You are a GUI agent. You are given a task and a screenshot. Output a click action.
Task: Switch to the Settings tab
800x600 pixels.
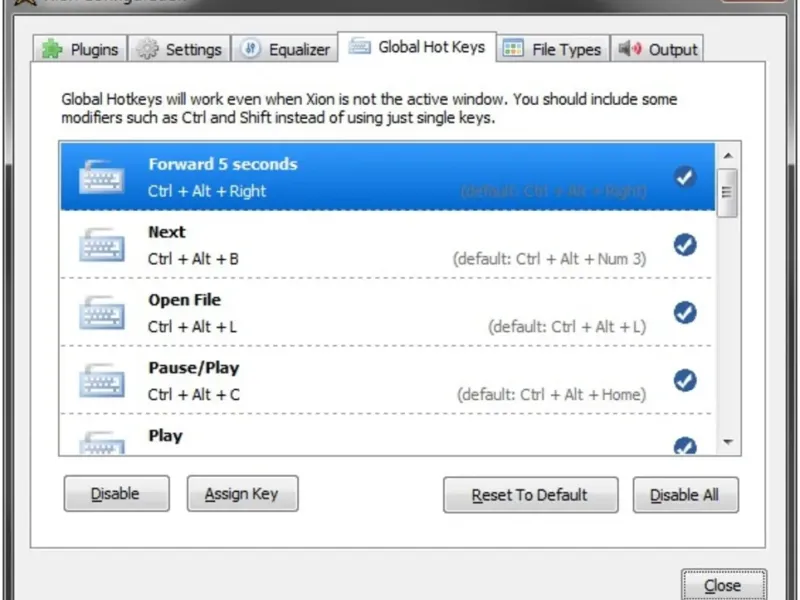point(179,49)
